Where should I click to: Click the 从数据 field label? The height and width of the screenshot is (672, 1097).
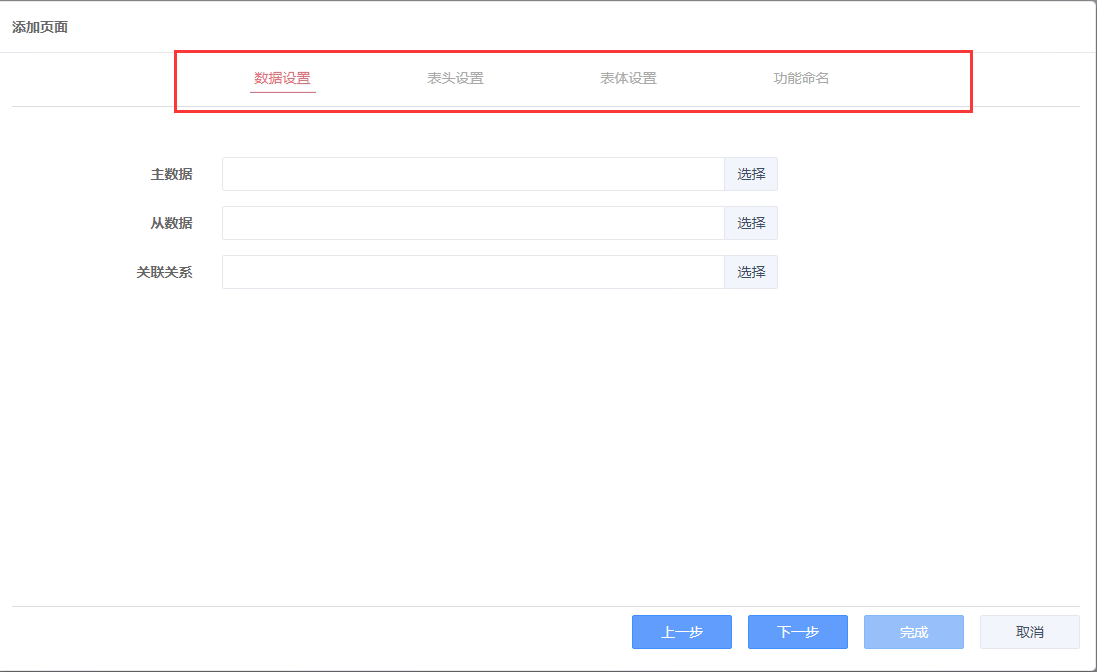tap(171, 223)
